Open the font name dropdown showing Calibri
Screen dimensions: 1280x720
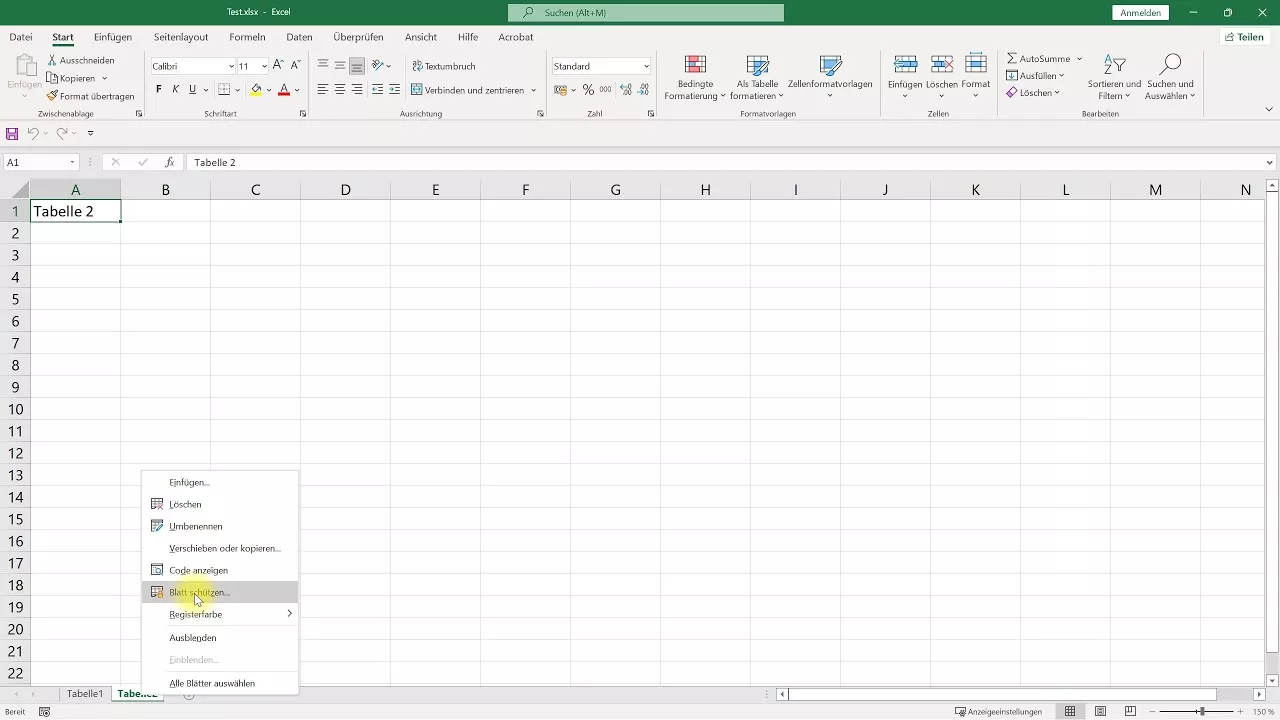click(193, 66)
